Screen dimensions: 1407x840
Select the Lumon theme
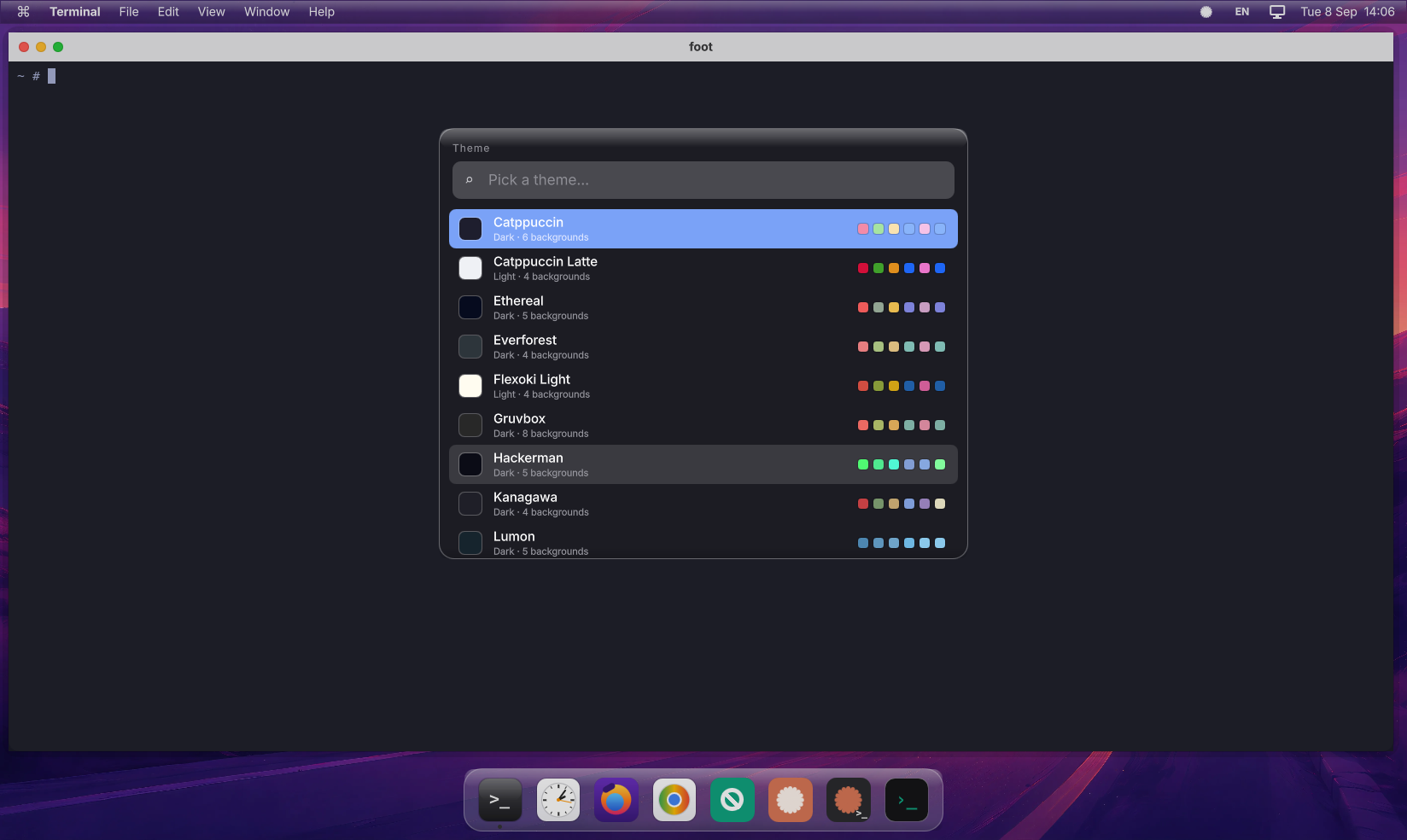click(x=703, y=541)
